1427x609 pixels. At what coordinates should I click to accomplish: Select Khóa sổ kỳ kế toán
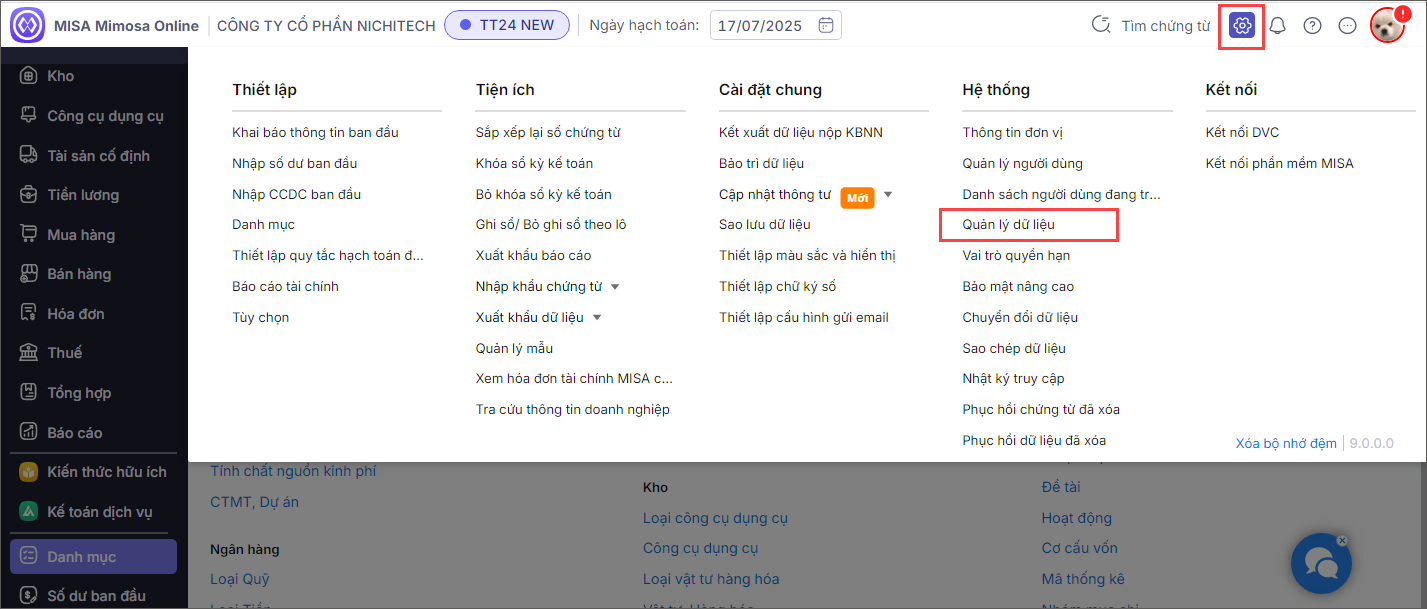click(534, 163)
